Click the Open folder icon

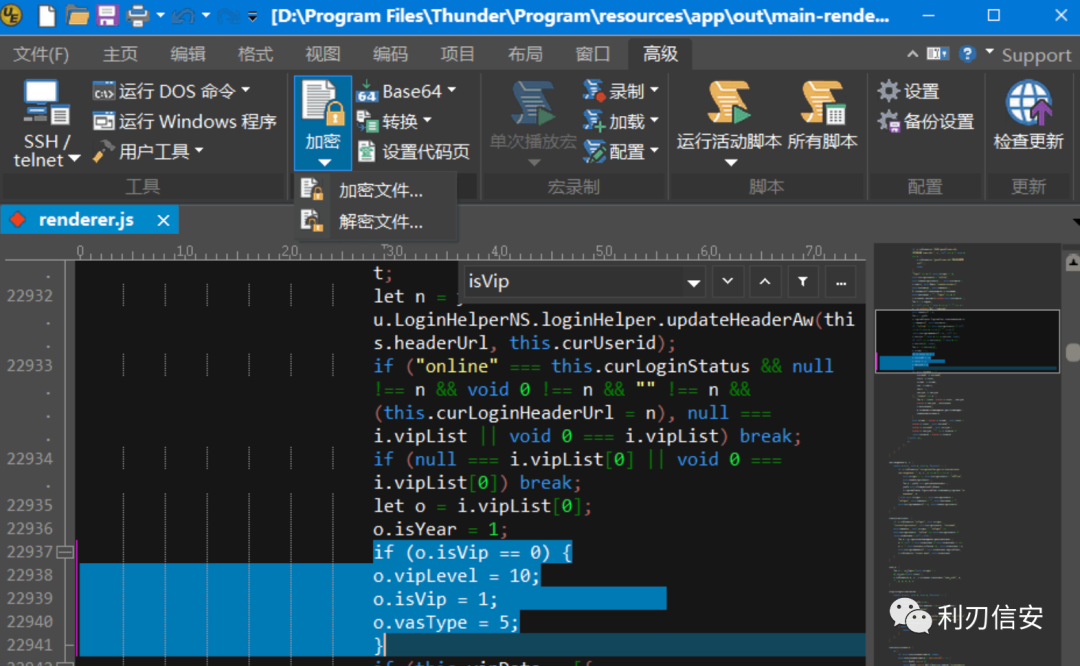76,15
